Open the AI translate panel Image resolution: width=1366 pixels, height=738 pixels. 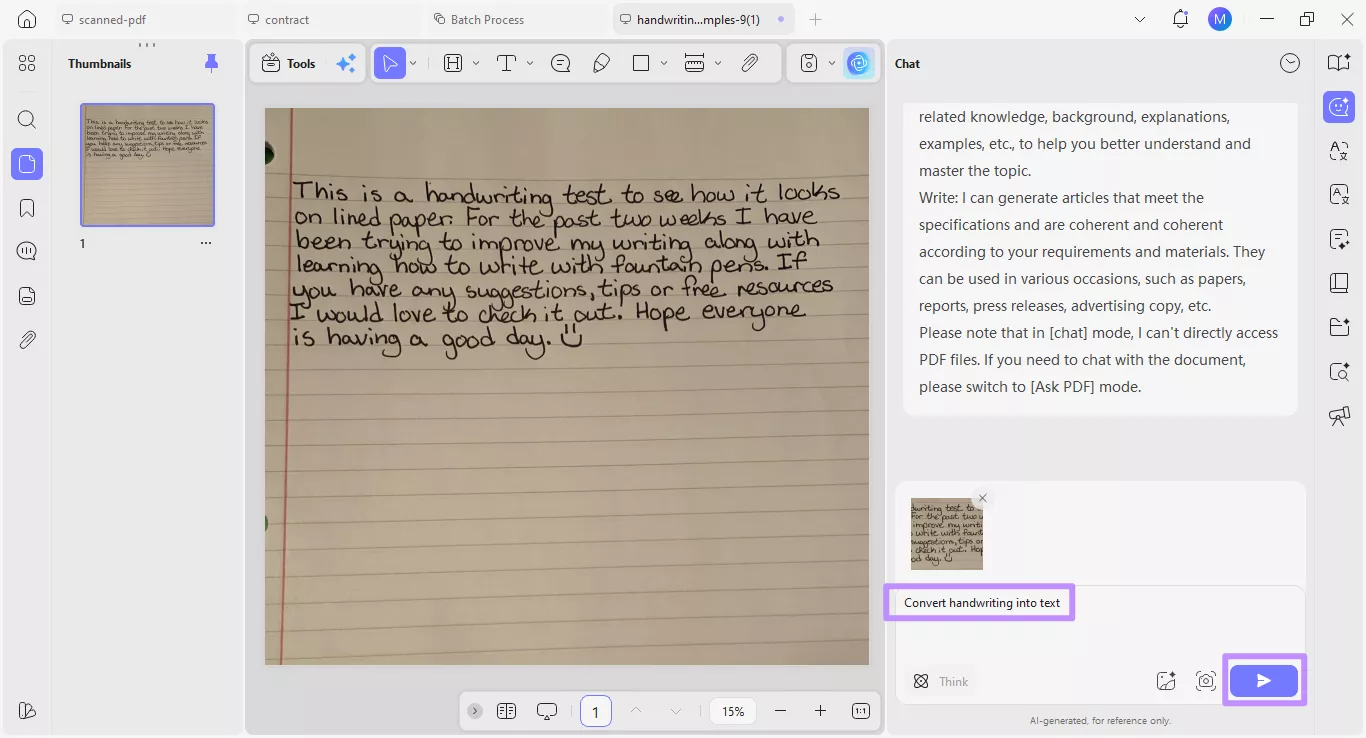point(1339,151)
